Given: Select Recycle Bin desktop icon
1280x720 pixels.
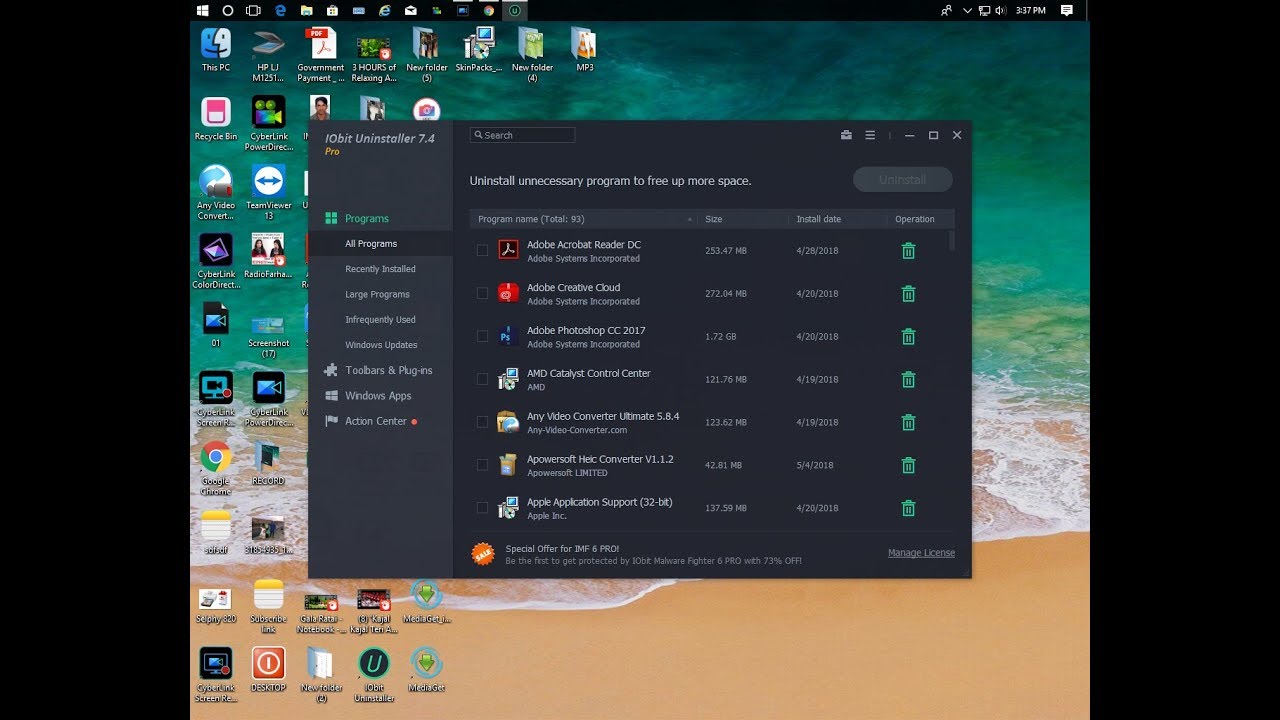Looking at the screenshot, I should pyautogui.click(x=216, y=119).
